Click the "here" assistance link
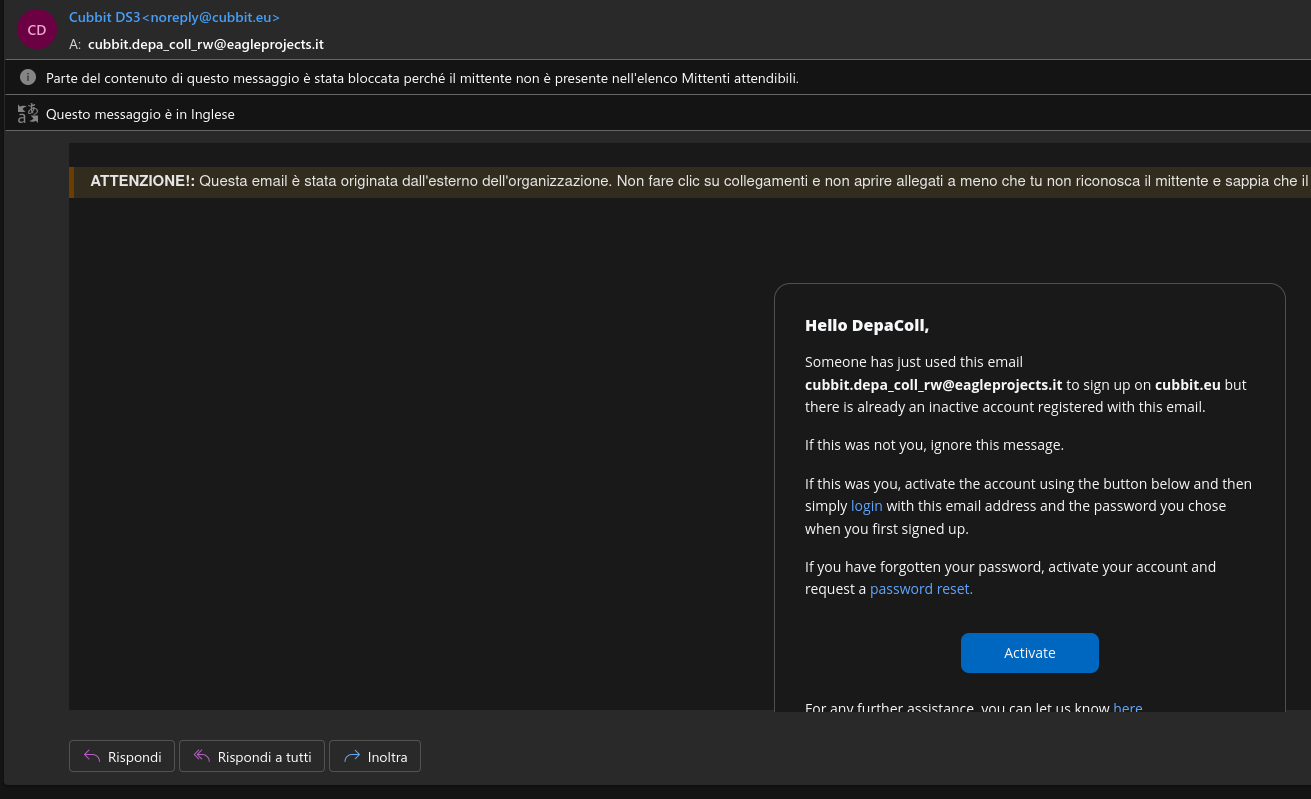This screenshot has width=1311, height=799. (1127, 707)
